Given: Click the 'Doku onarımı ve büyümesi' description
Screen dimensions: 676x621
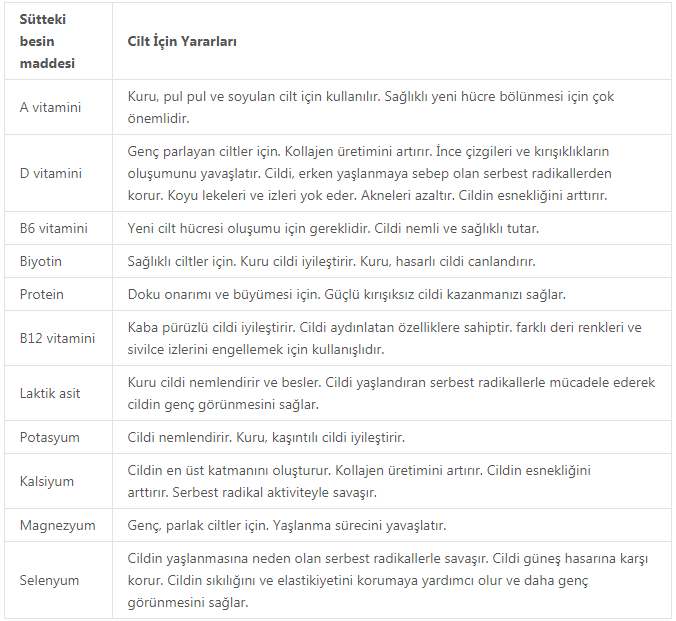Looking at the screenshot, I should pos(346,294).
